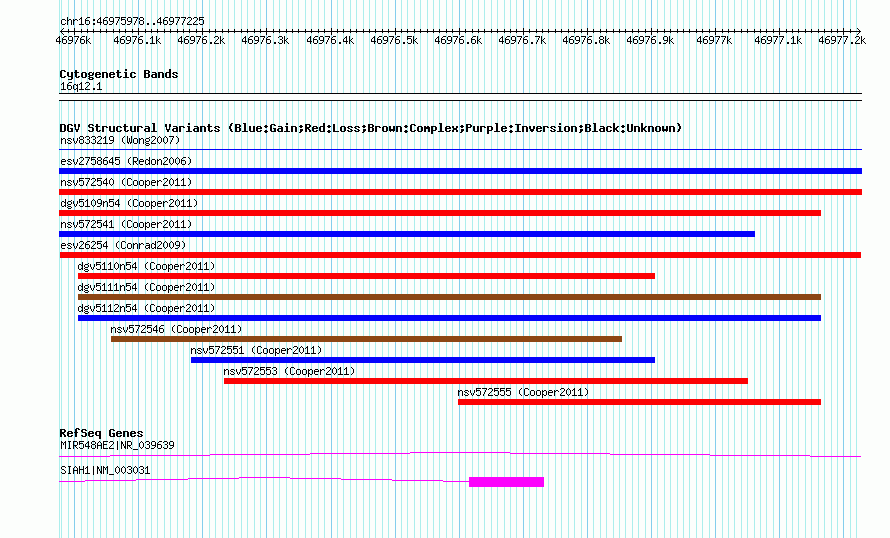The width and height of the screenshot is (890, 538).
Task: Open nsv572546 (Cooper2011) variant label
Action: point(176,329)
